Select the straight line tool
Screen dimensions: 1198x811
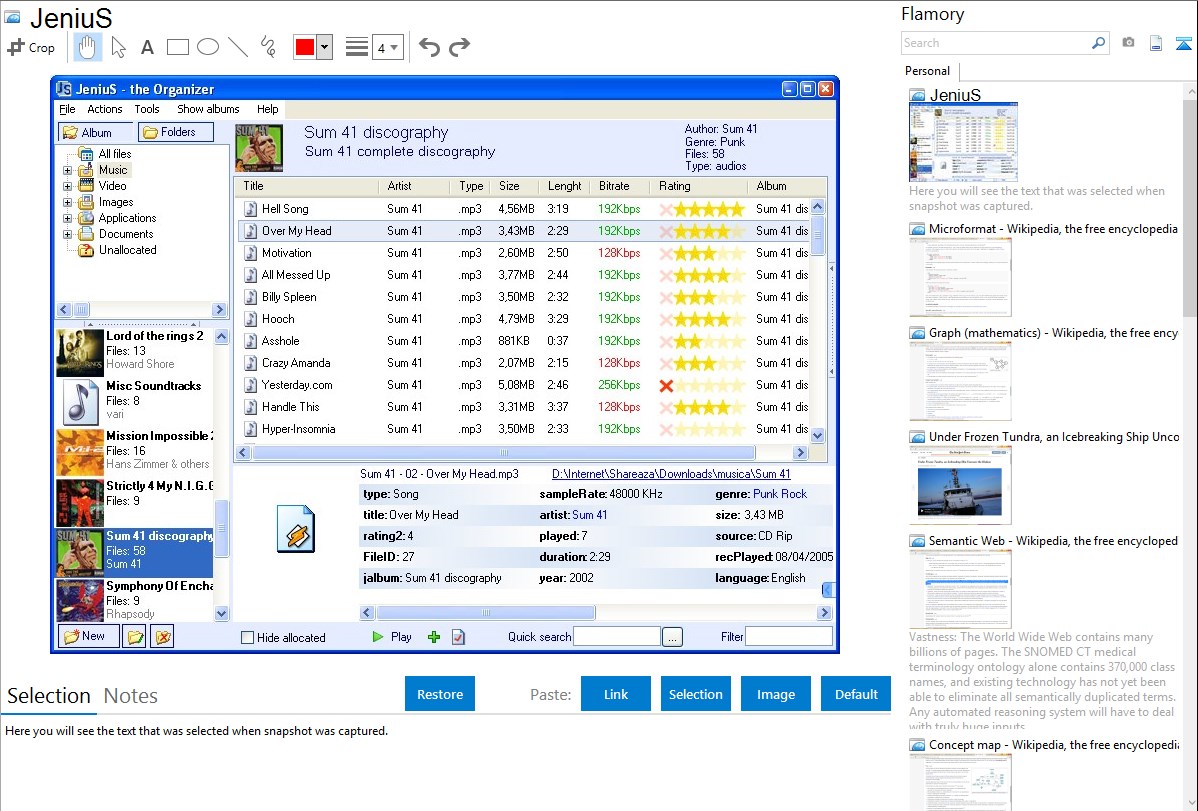[238, 47]
